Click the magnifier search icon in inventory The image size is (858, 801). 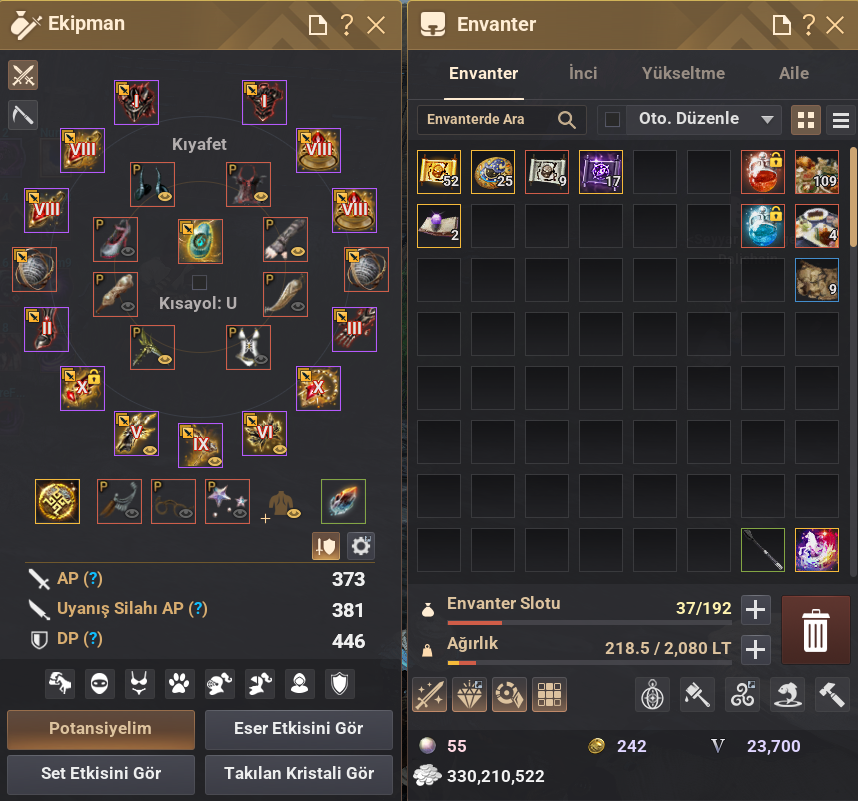click(566, 119)
